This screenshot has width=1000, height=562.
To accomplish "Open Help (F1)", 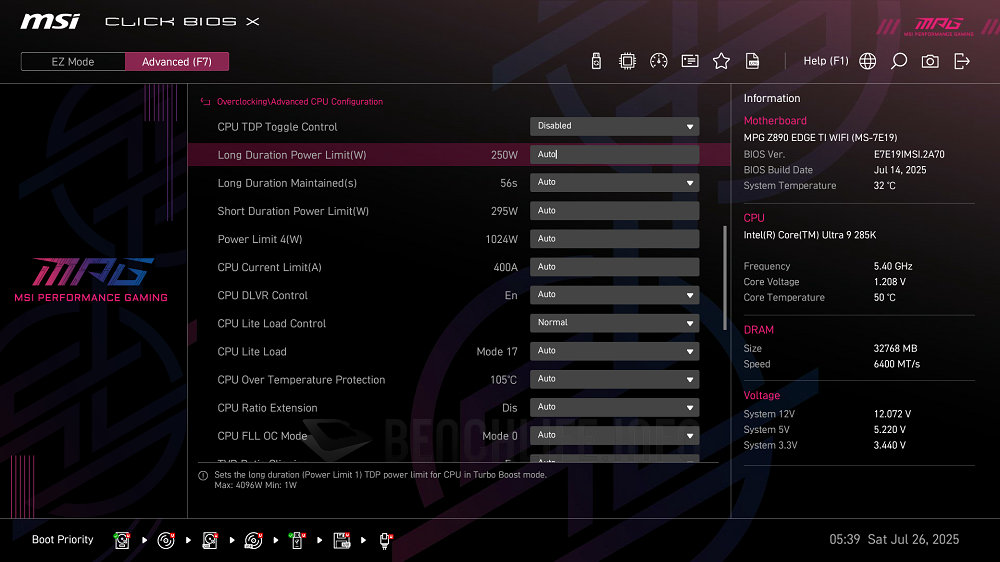I will tap(826, 61).
